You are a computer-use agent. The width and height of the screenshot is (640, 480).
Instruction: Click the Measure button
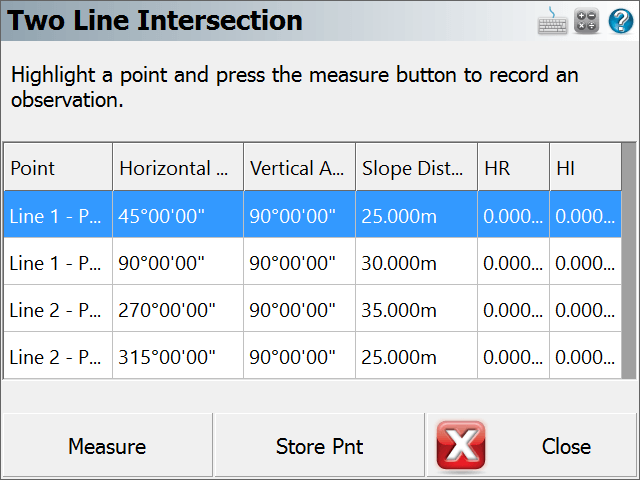[x=107, y=445]
